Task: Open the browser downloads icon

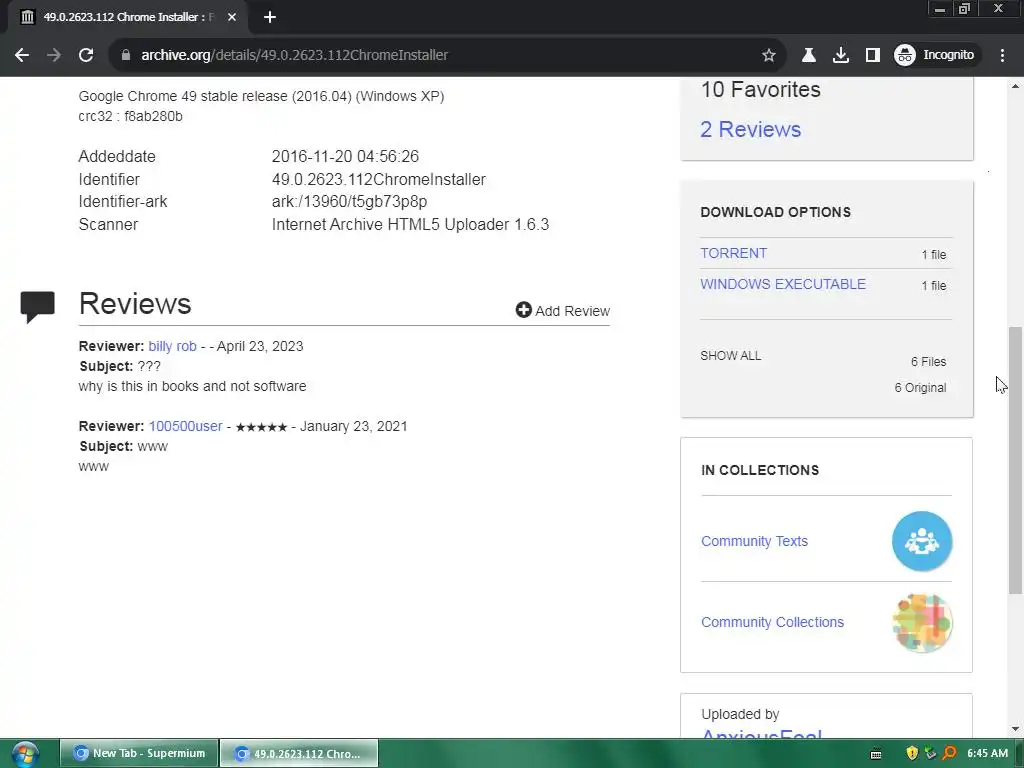Action: (x=840, y=55)
